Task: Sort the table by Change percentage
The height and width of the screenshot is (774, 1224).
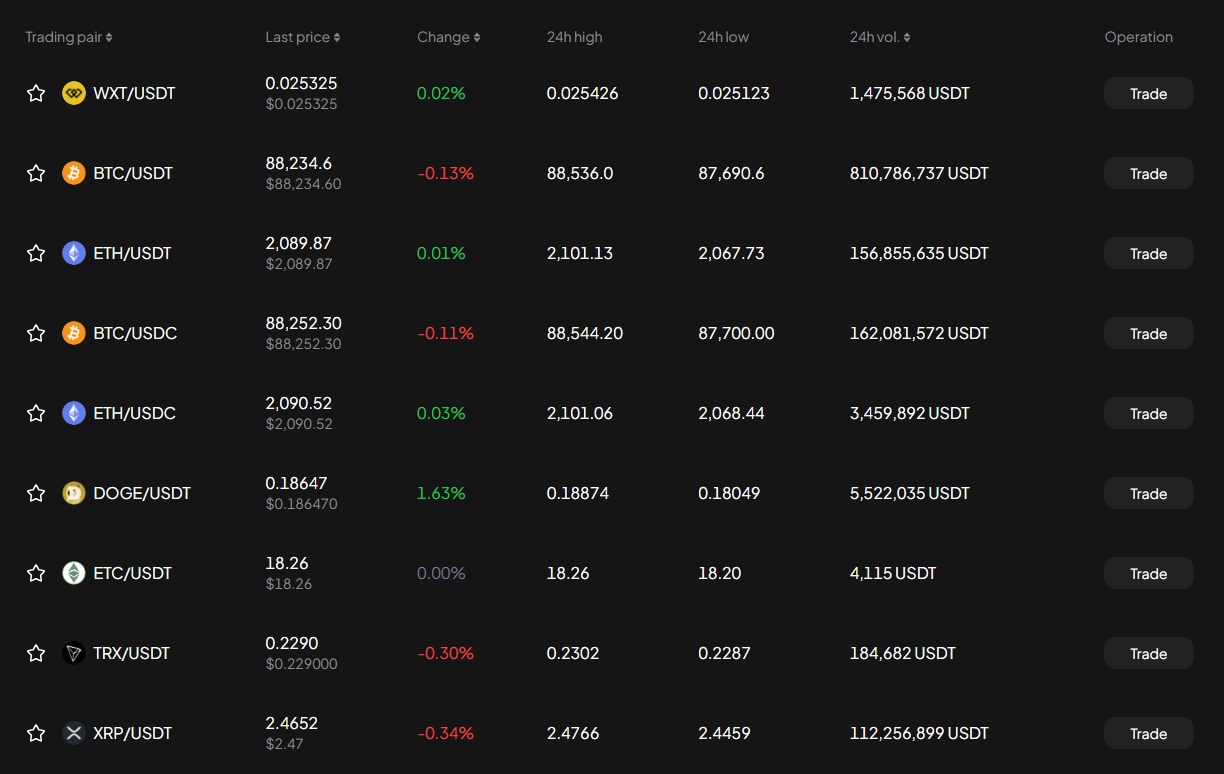Action: [x=448, y=37]
